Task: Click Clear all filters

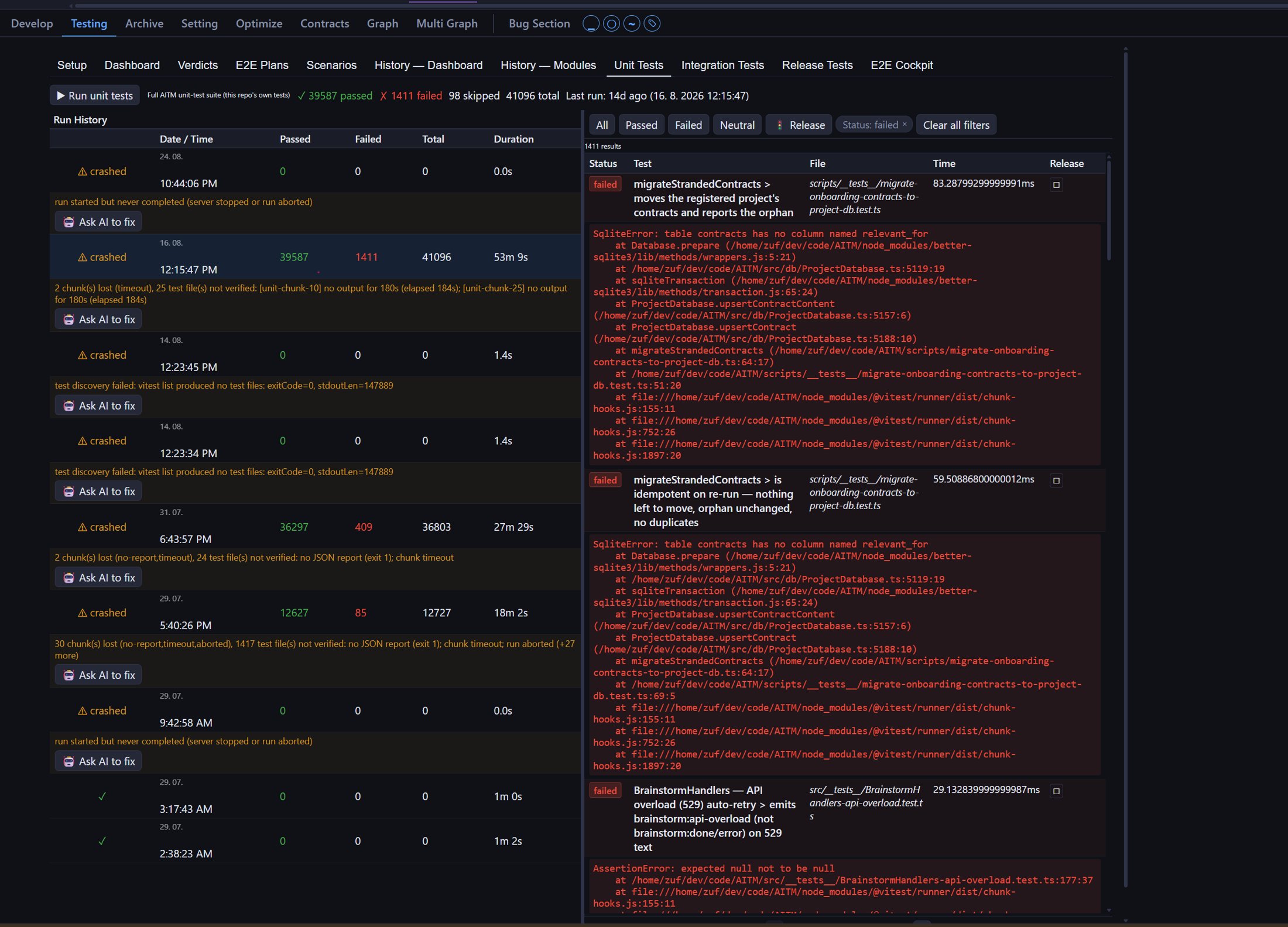Action: pos(956,125)
